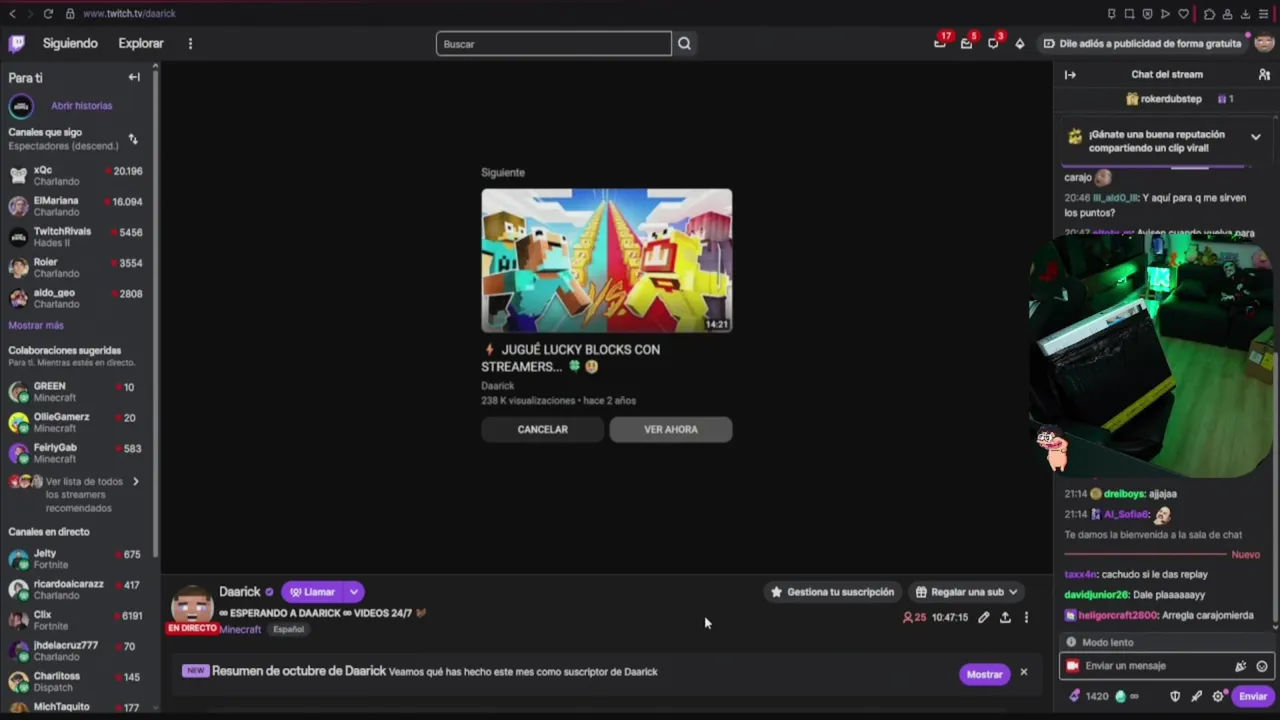Open the notifications inbox with badge 5
Image resolution: width=1280 pixels, height=720 pixels.
[x=966, y=43]
